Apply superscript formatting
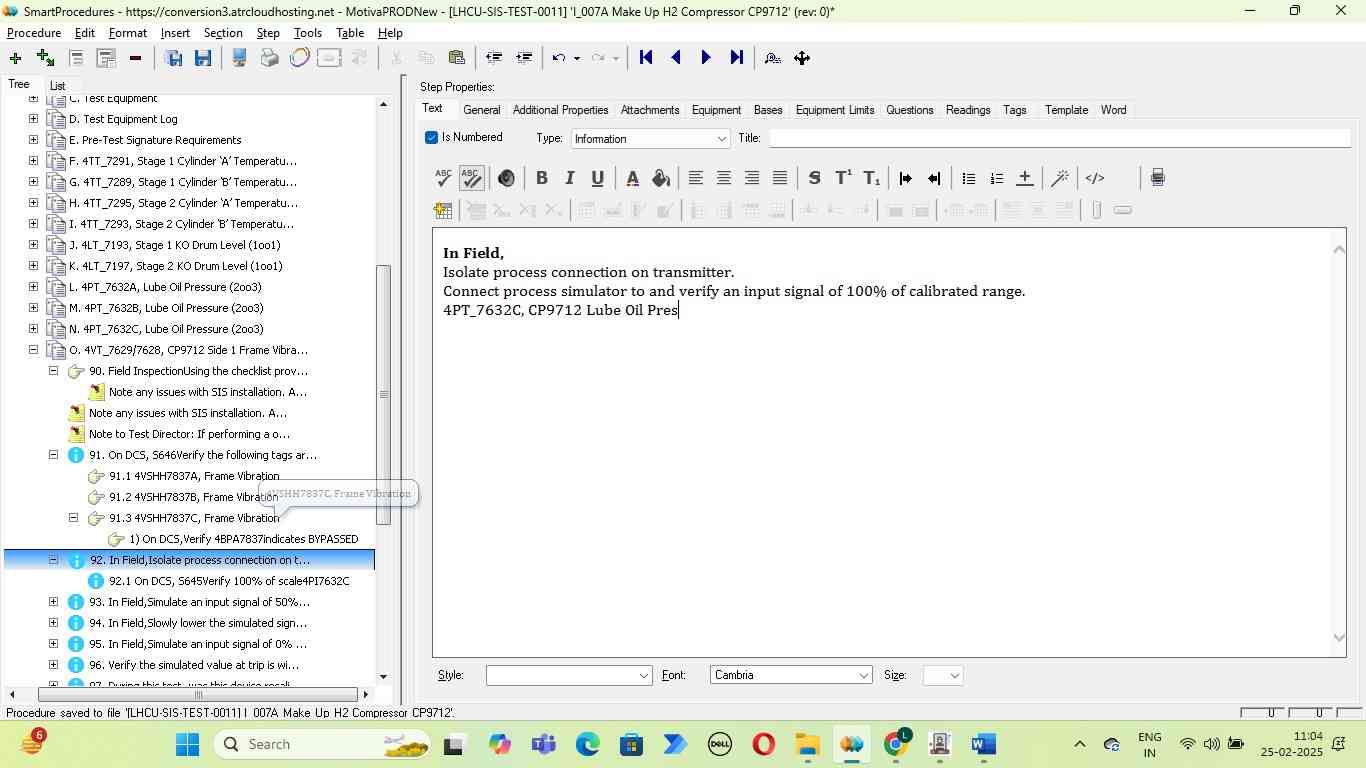 [x=843, y=178]
